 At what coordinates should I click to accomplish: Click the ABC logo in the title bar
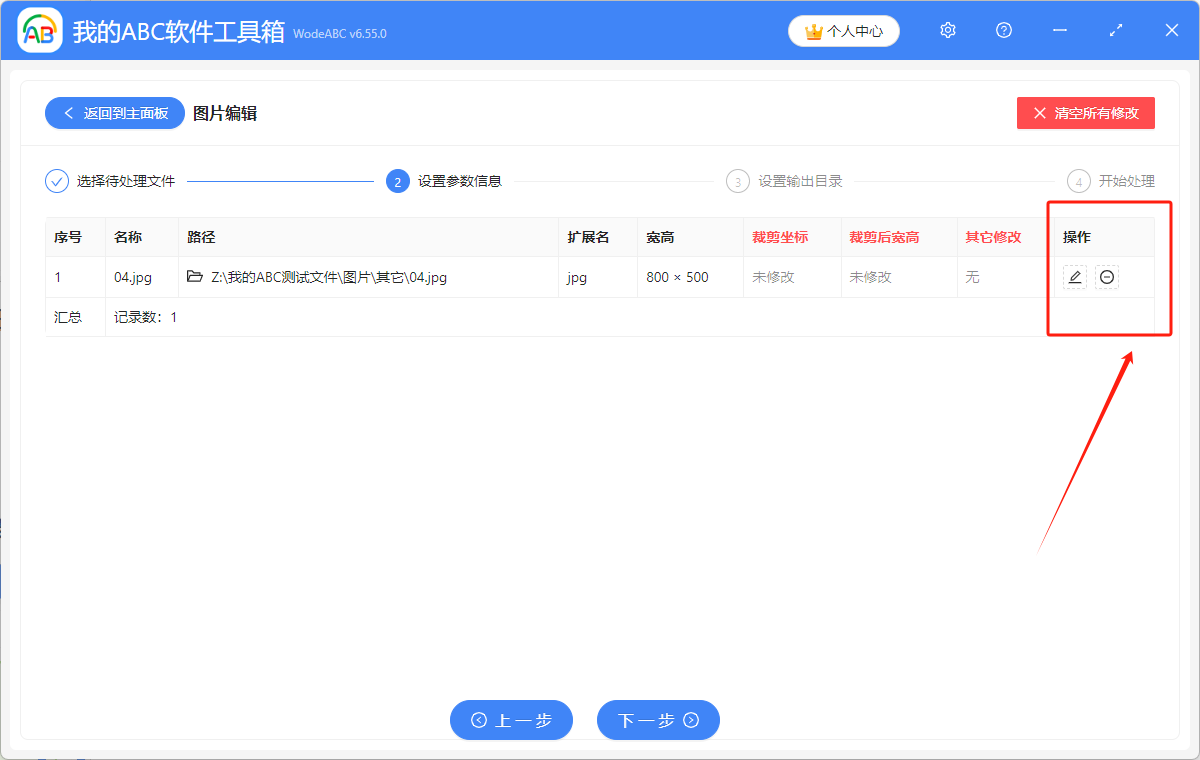[x=40, y=30]
